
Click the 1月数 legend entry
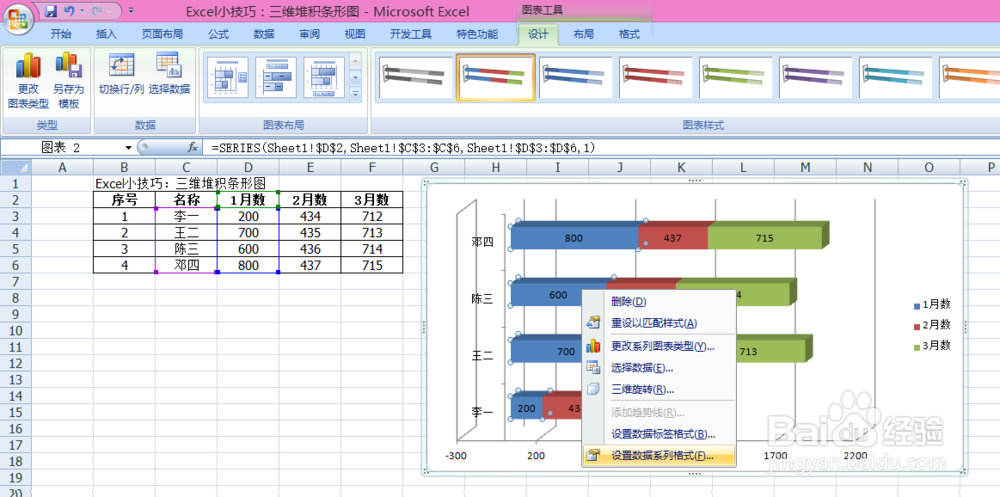(x=932, y=305)
